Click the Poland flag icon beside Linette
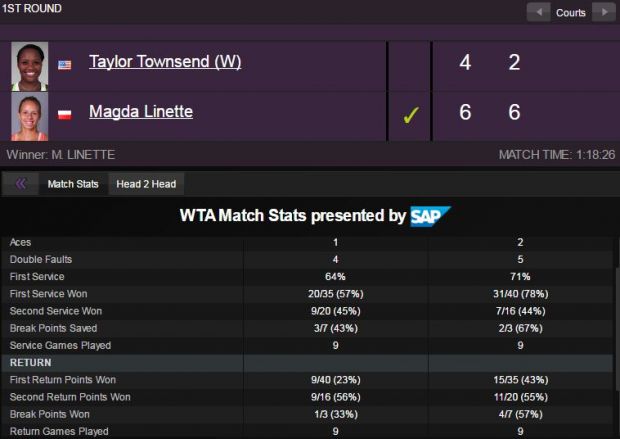This screenshot has width=620, height=439. [x=64, y=115]
